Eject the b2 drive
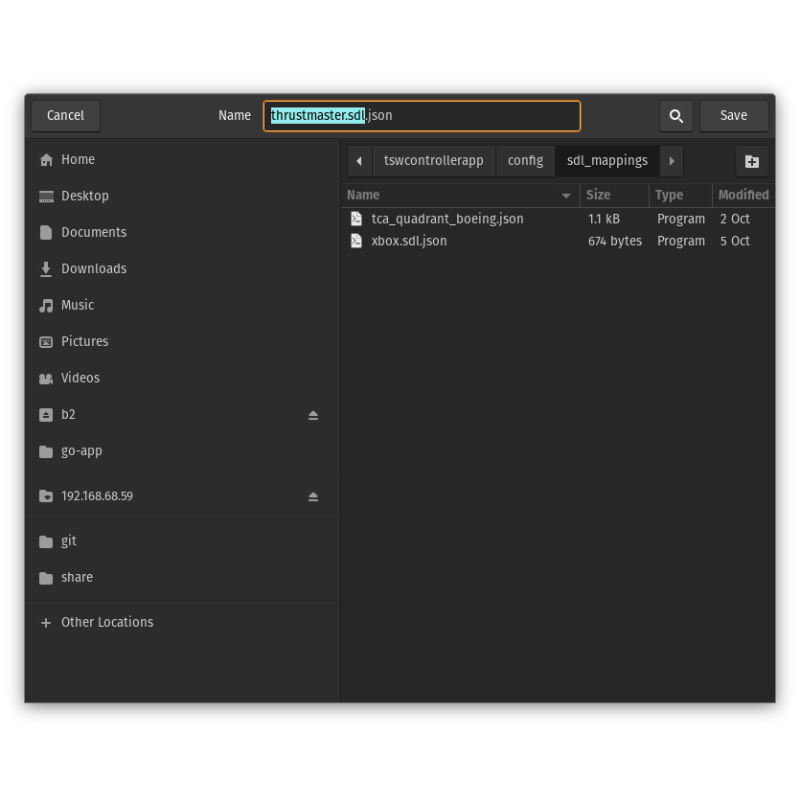 [313, 415]
